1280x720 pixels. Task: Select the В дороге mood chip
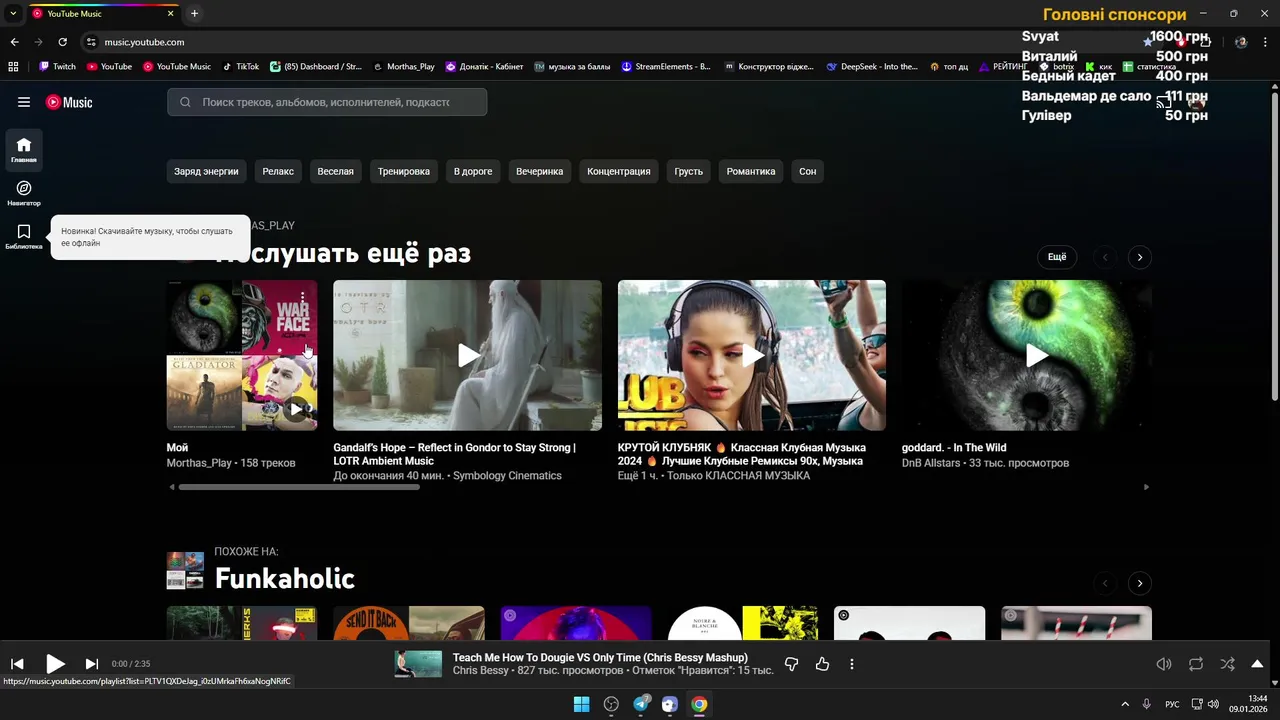coord(473,171)
